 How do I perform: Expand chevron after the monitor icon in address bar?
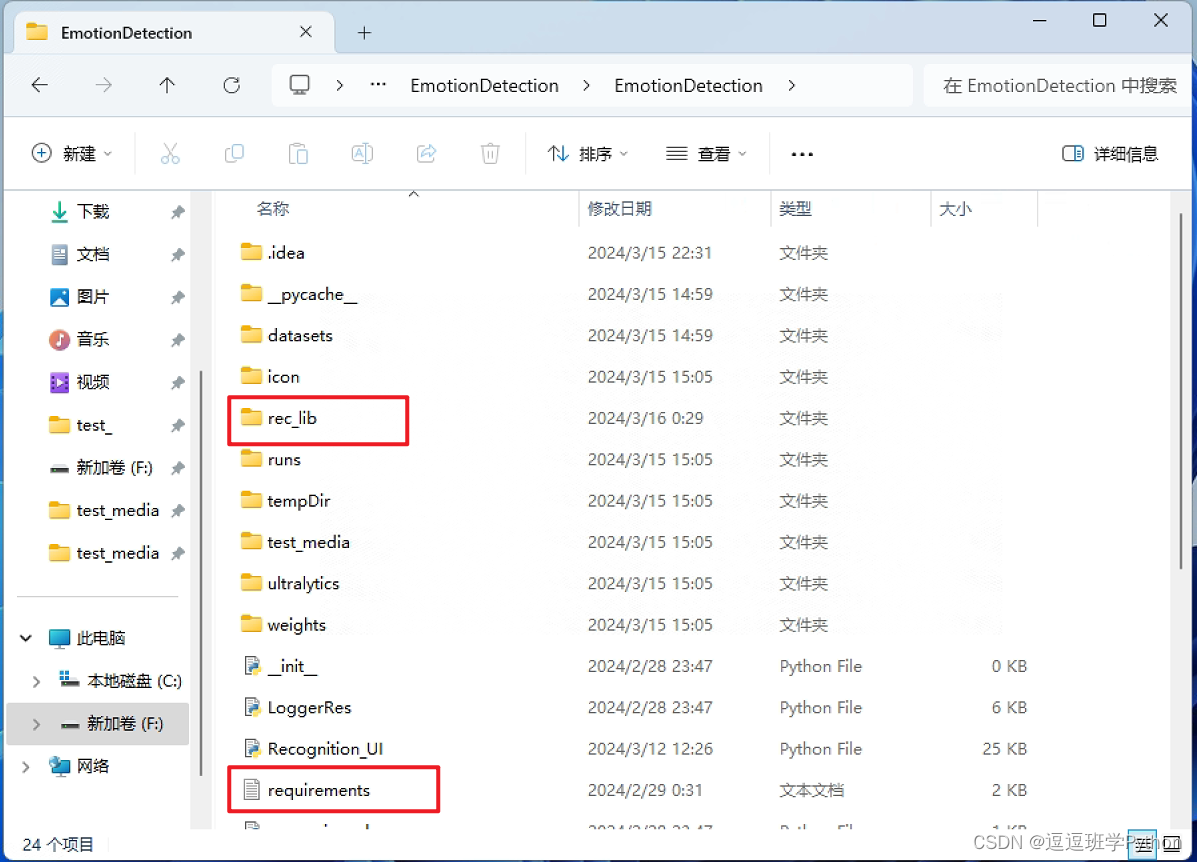click(340, 86)
